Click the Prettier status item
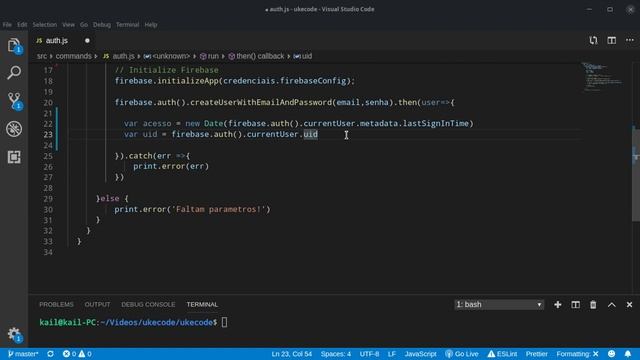Viewport: 640px width, 360px height. (537, 354)
